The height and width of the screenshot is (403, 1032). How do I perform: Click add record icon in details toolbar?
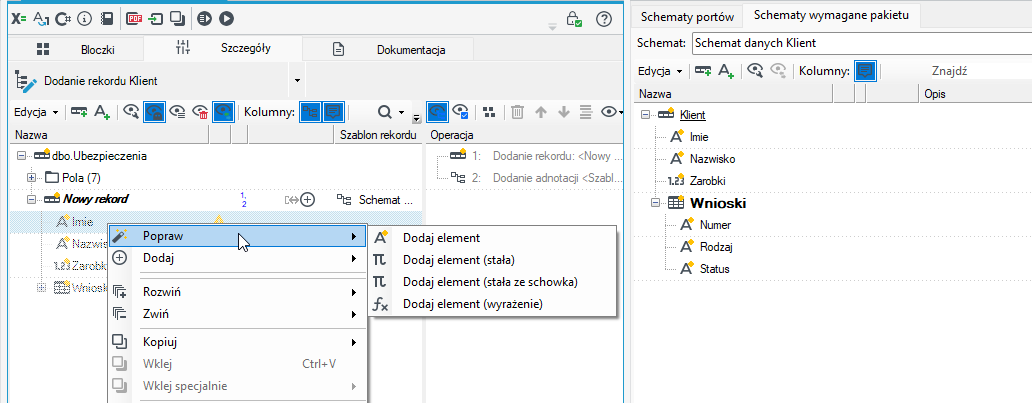click(80, 112)
